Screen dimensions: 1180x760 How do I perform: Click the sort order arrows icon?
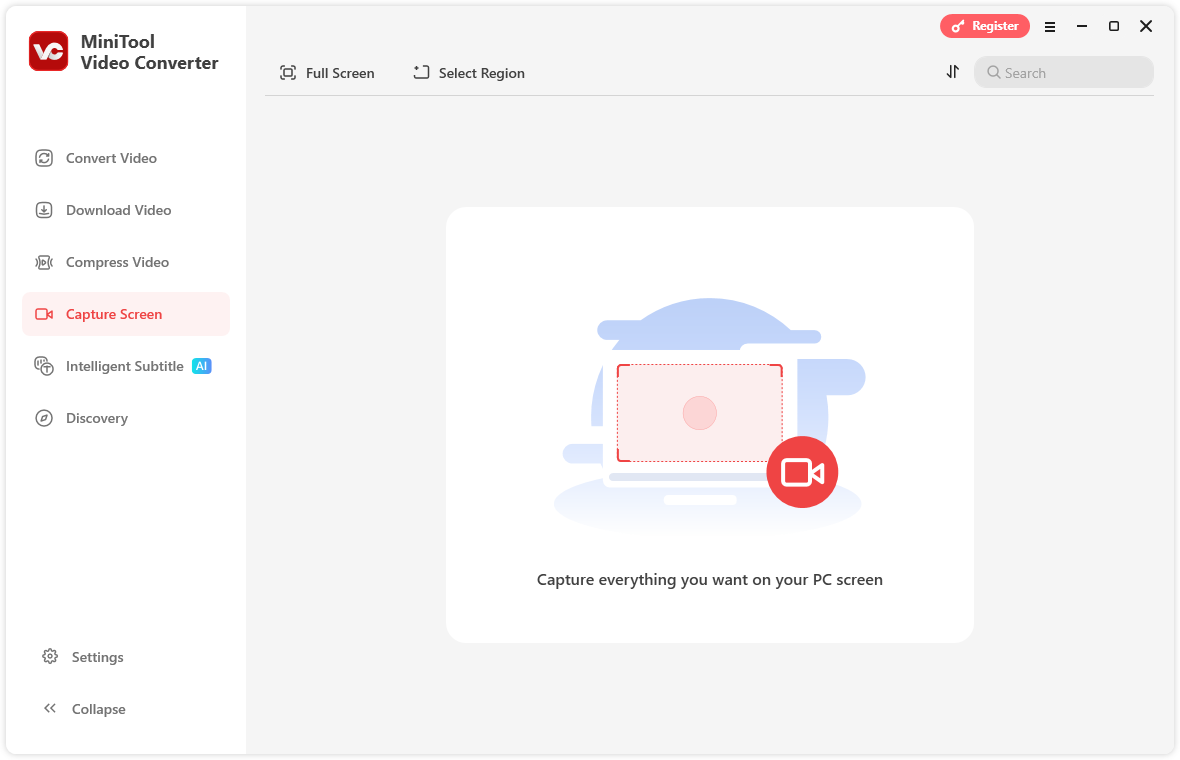coord(953,71)
